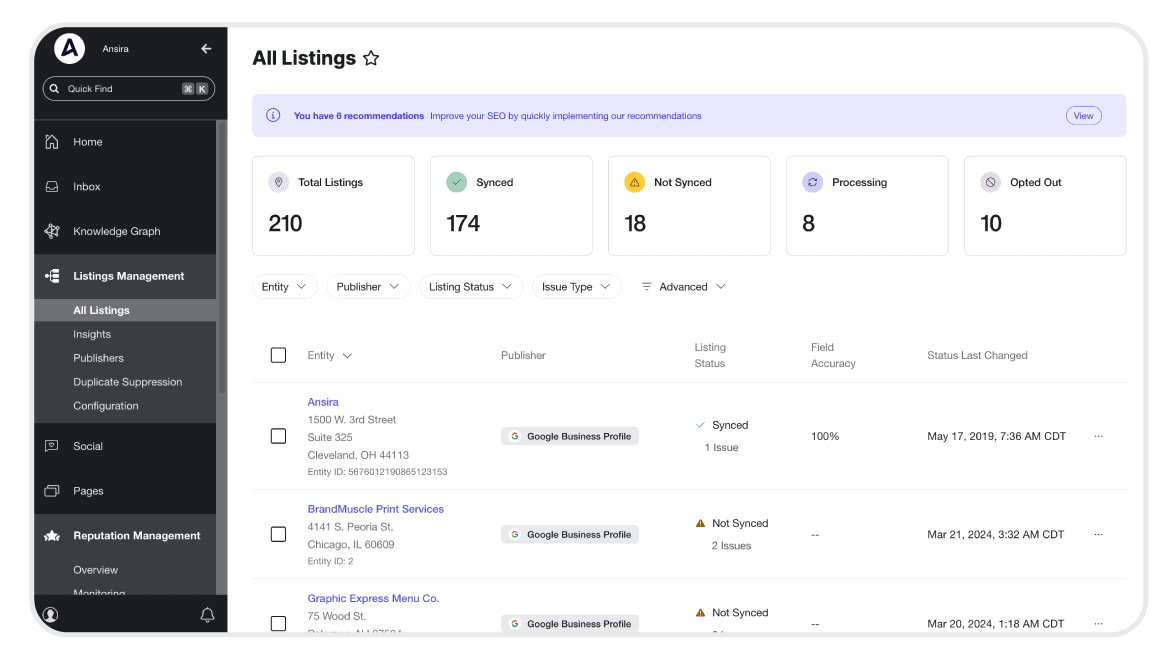Click the Not Synced warning icon

click(x=635, y=182)
